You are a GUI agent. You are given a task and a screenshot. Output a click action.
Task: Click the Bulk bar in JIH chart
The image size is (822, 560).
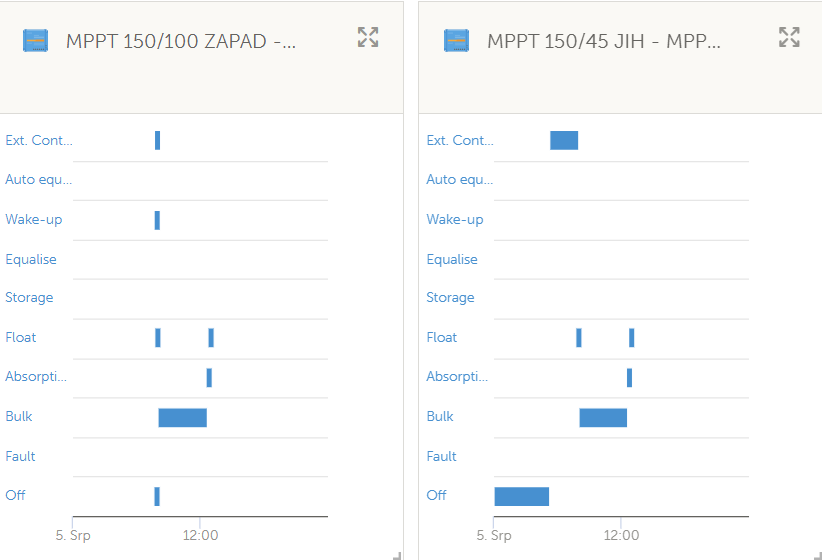click(x=603, y=418)
